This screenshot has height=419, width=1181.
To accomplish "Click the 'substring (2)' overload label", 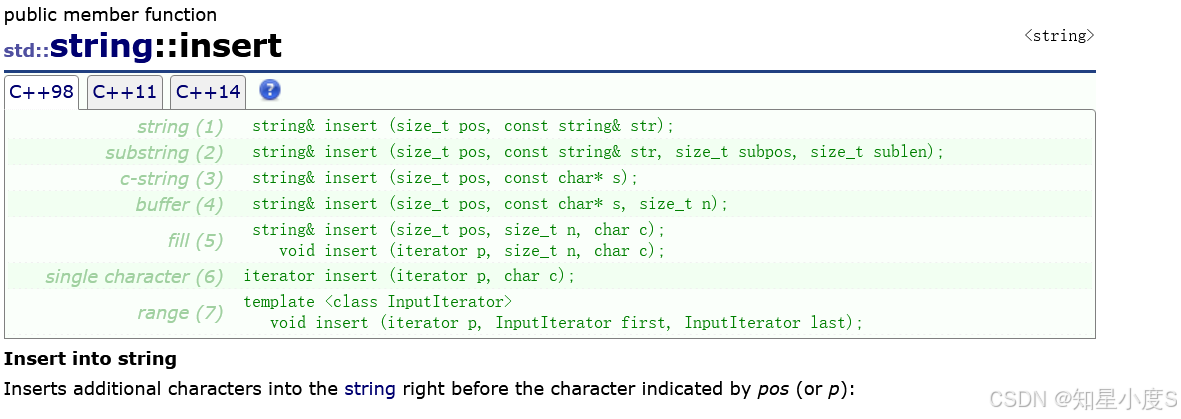I will click(x=164, y=153).
